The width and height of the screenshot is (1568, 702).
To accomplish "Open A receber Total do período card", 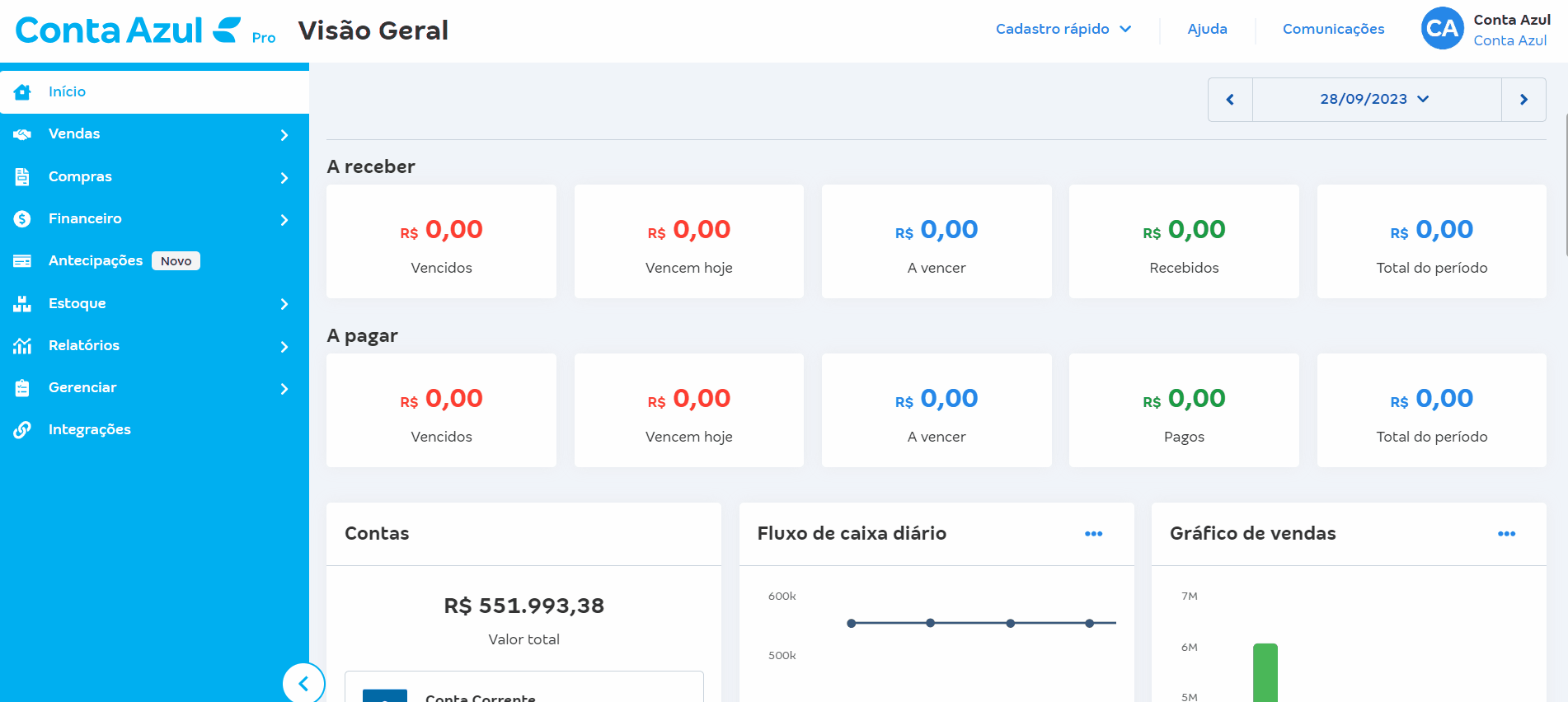I will click(1432, 241).
